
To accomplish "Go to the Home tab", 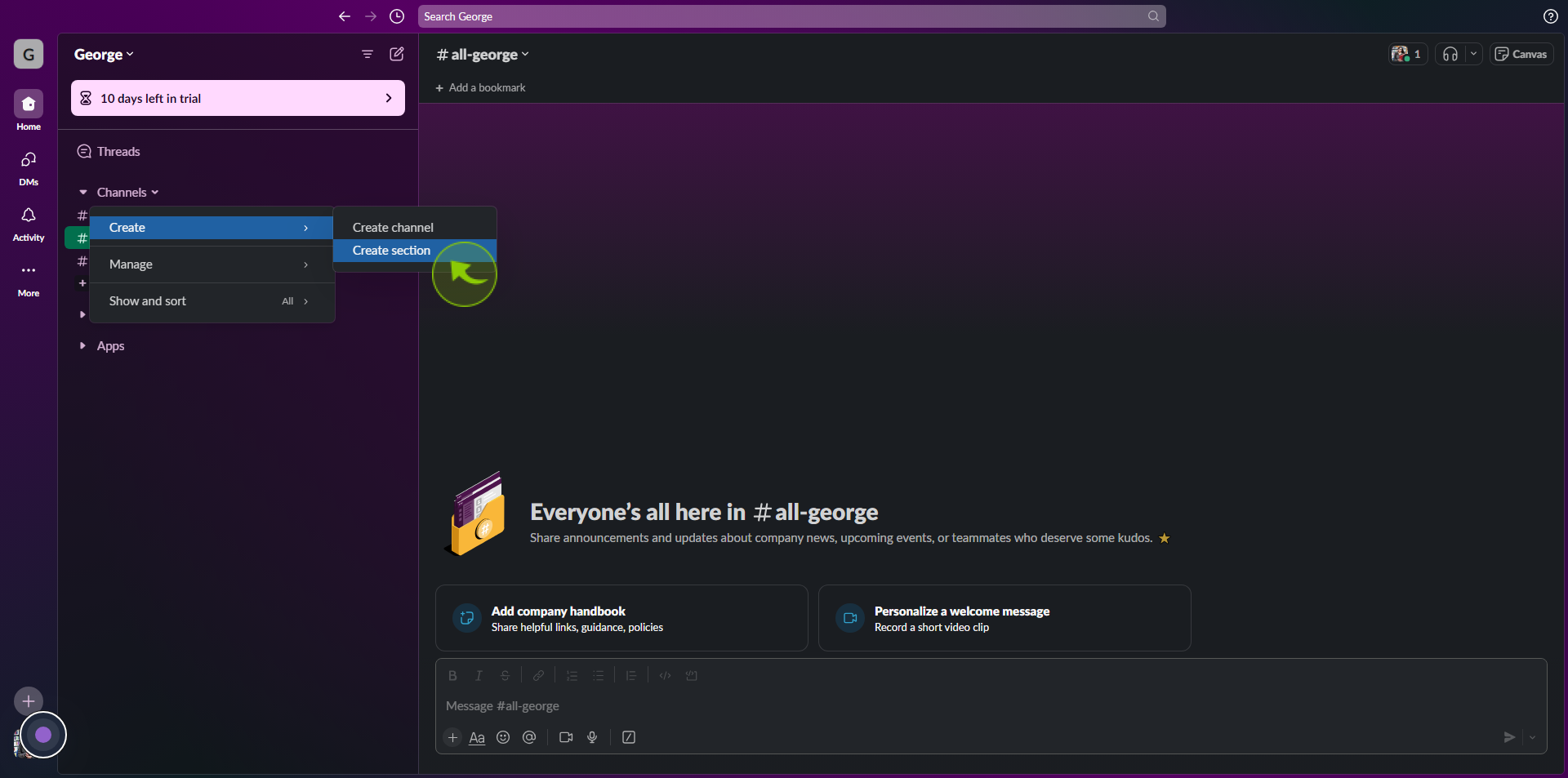I will [x=29, y=110].
